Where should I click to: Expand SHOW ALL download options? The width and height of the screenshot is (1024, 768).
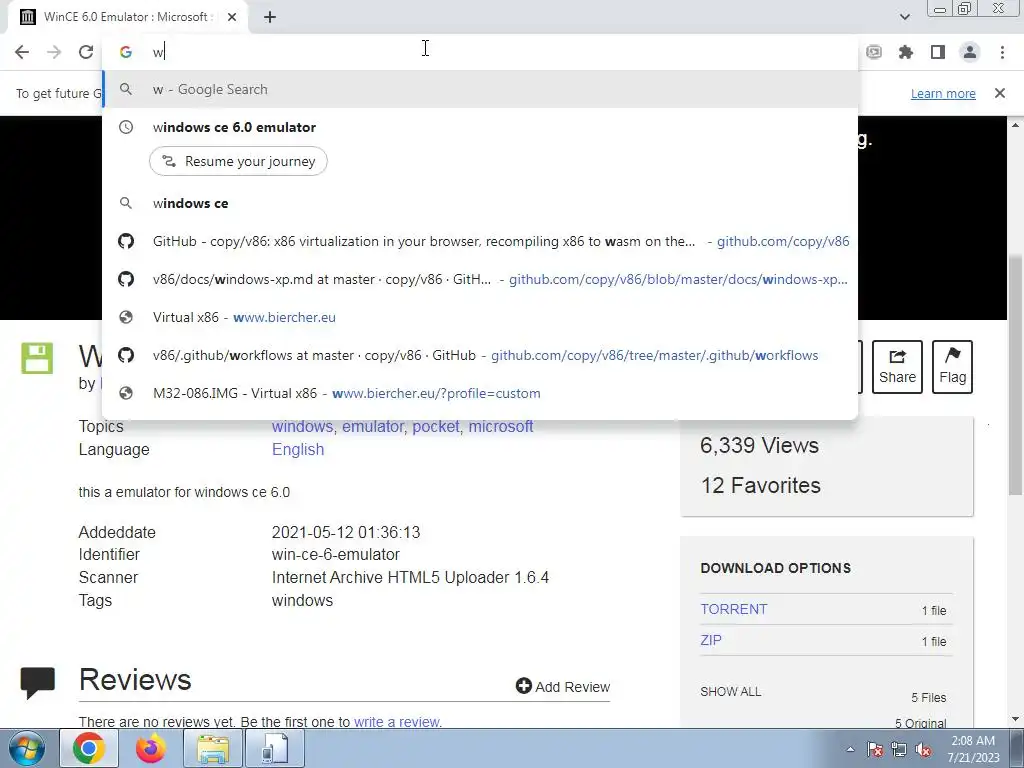[731, 692]
